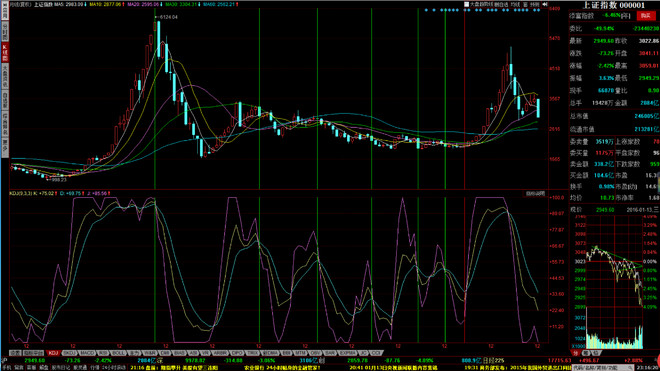
Task: Click the MA30 value in chart header
Action: point(182,4)
